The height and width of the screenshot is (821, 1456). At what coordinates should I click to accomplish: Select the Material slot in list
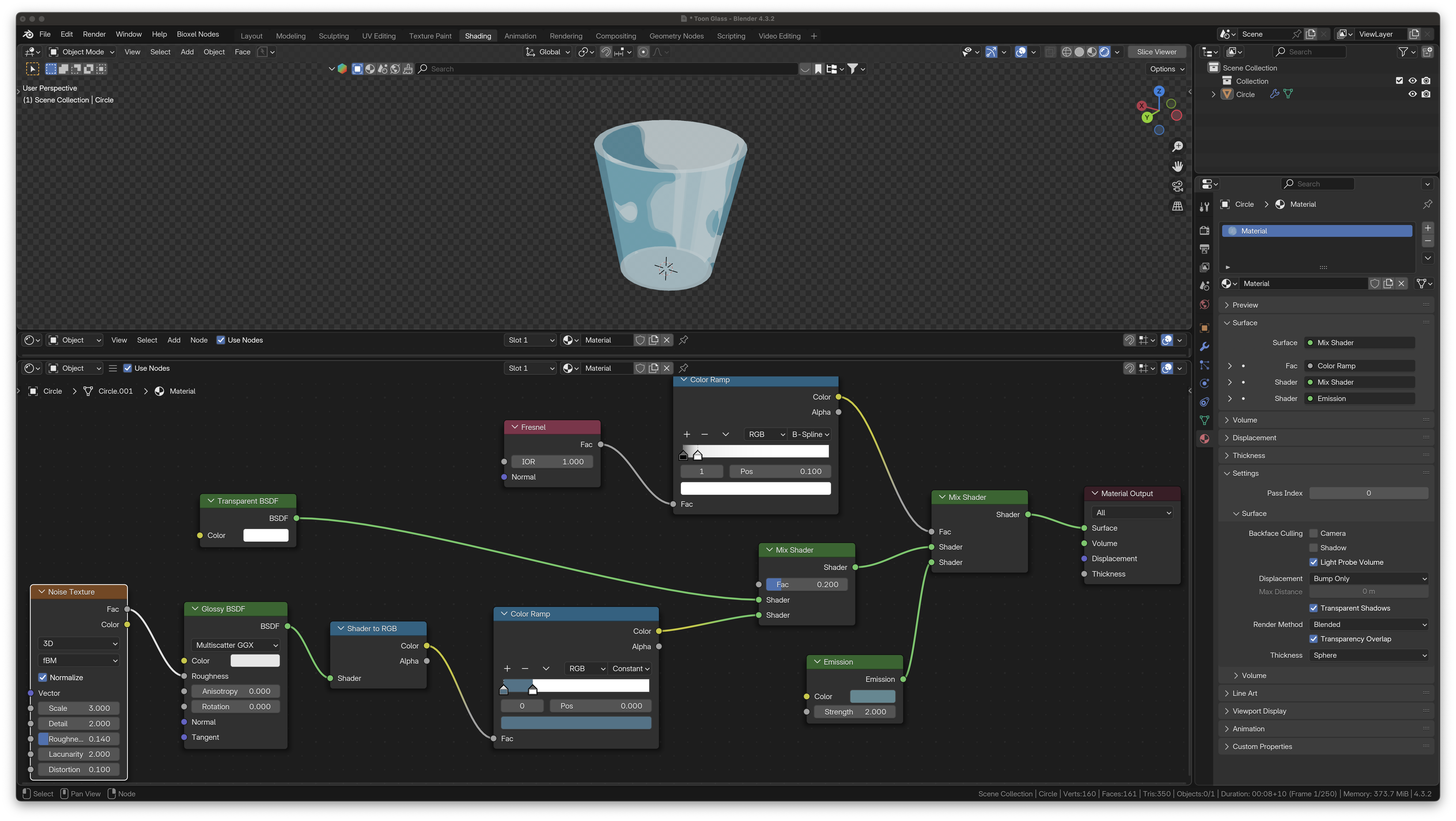(1317, 231)
